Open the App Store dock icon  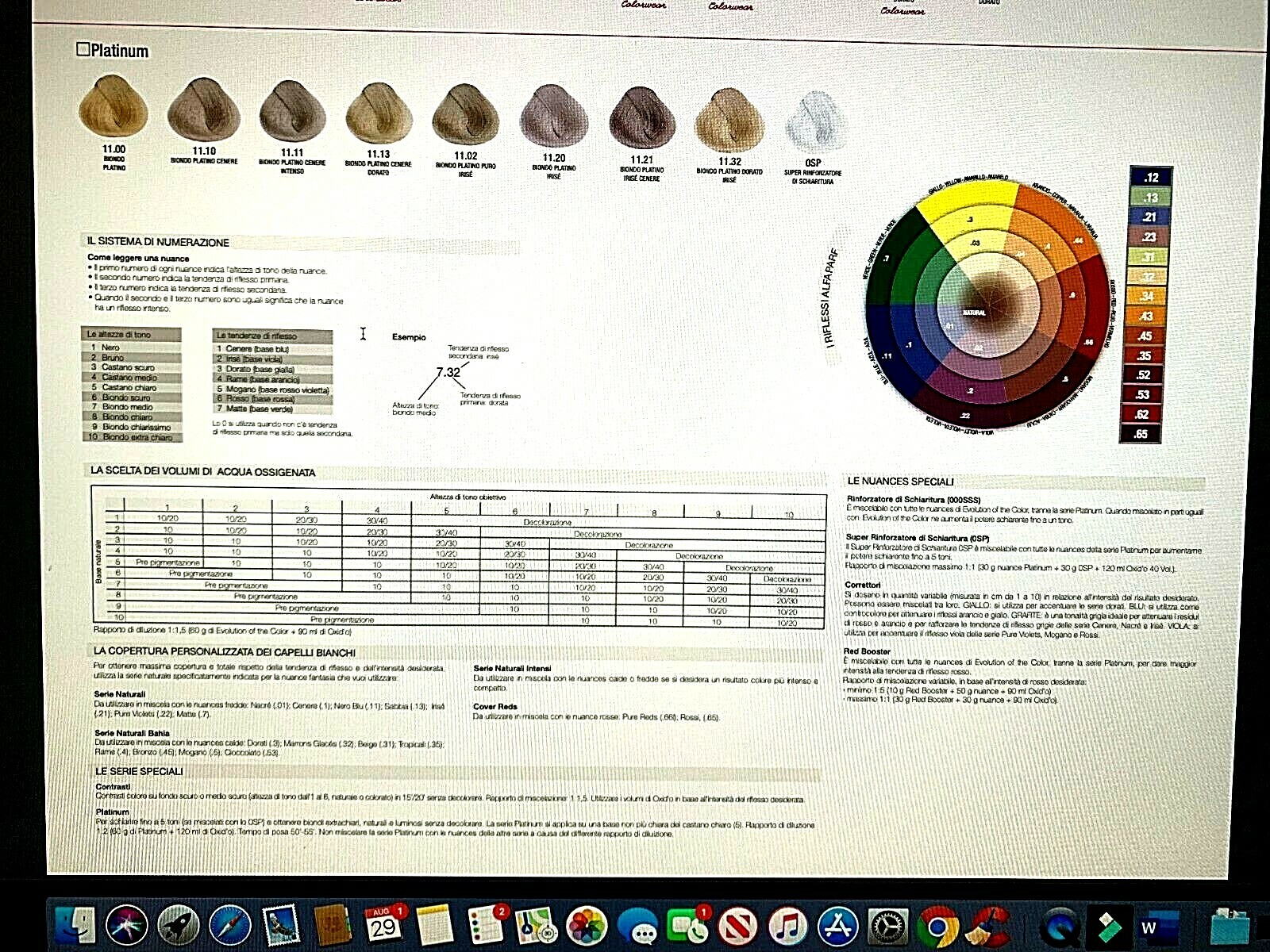click(838, 926)
